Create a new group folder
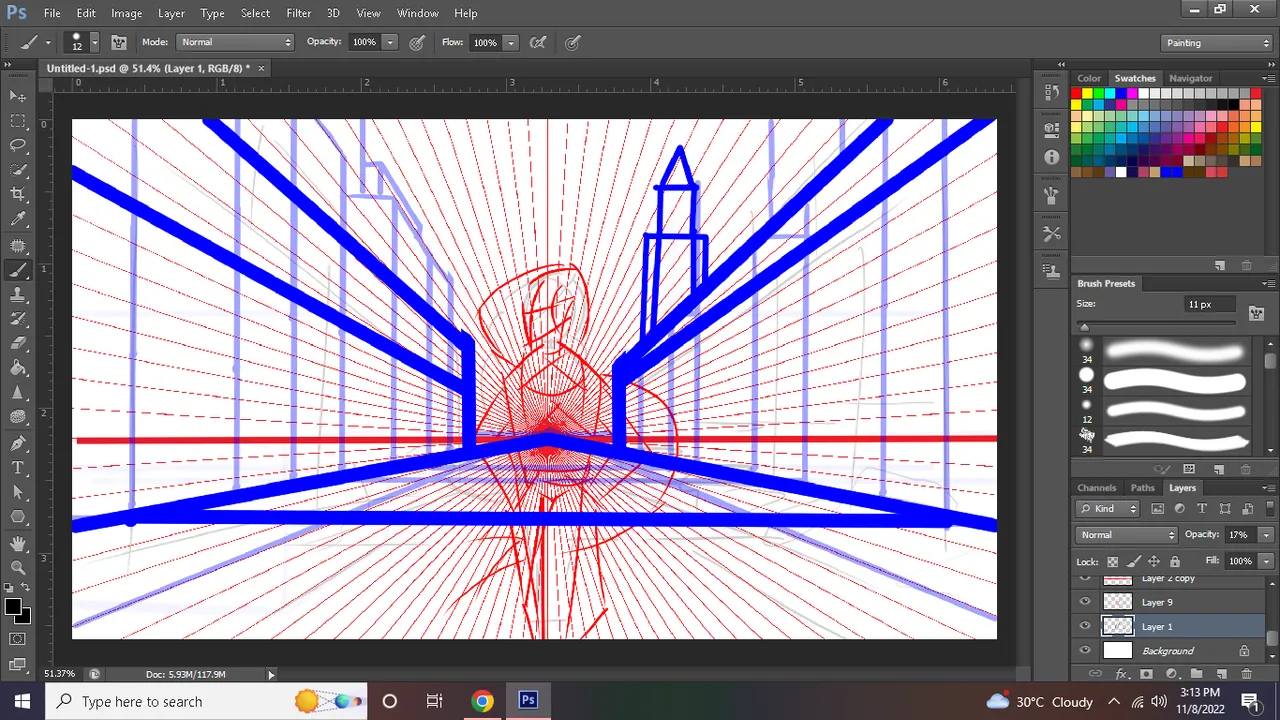1280x720 pixels. 1196,675
